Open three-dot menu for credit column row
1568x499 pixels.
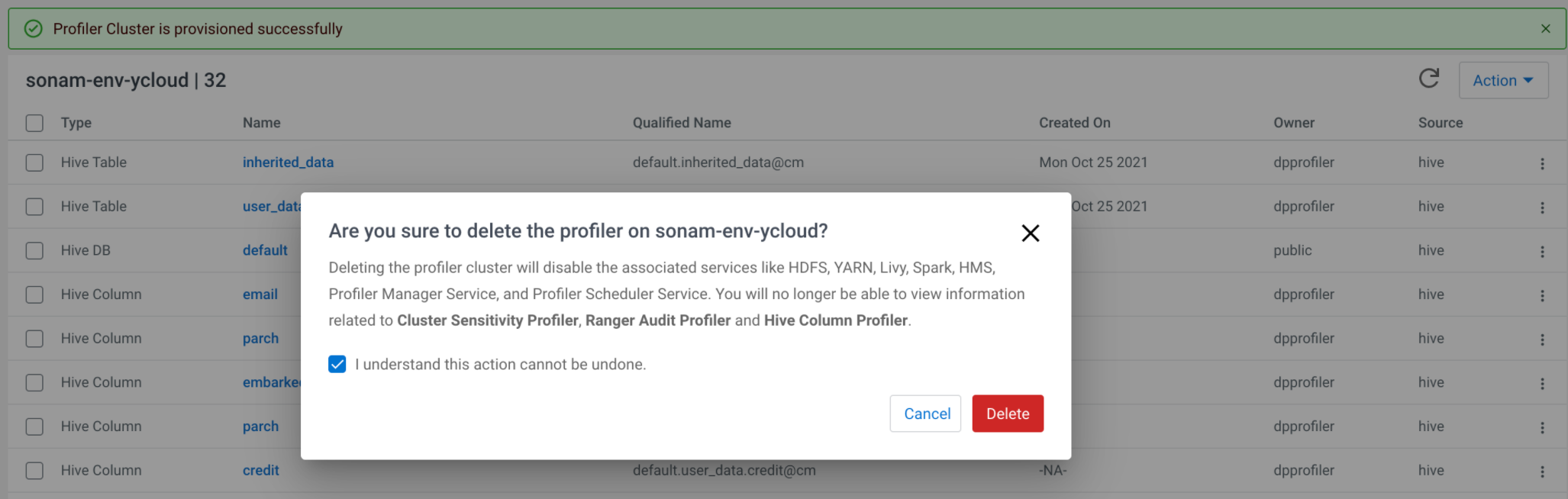tap(1542, 472)
